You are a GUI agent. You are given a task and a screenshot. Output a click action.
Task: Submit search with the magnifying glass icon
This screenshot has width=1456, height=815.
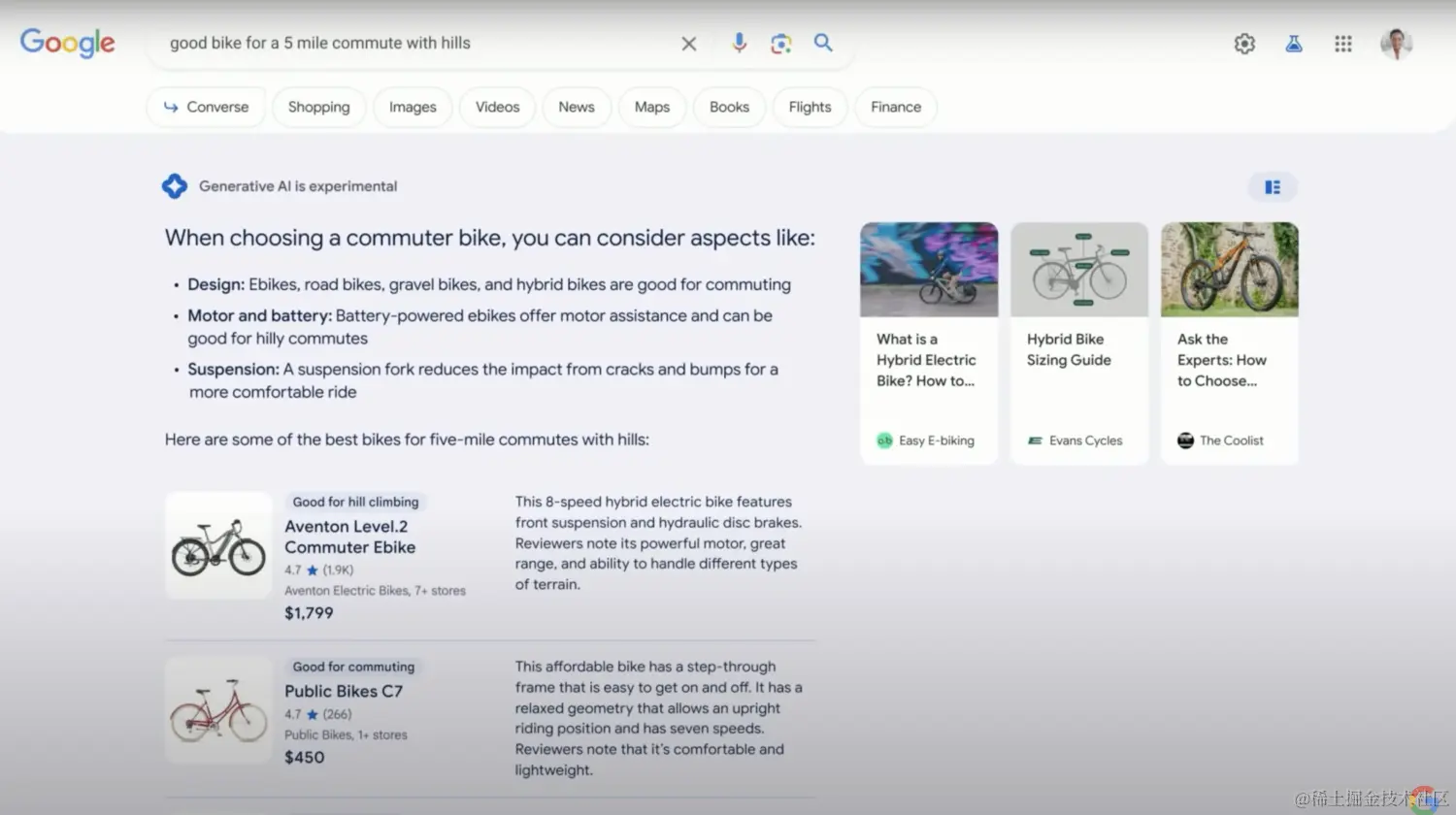click(x=823, y=43)
